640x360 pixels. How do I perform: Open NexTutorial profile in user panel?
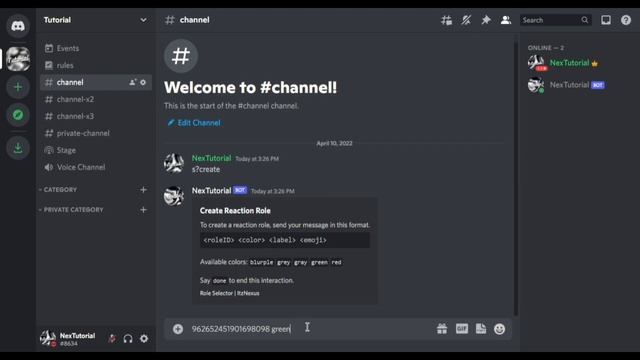(68, 339)
